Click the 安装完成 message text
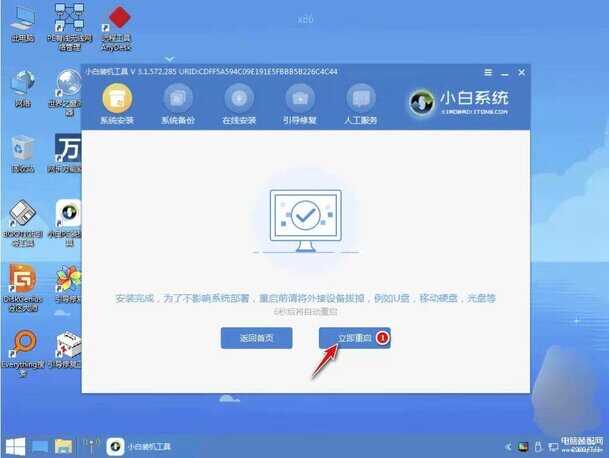Image resolution: width=609 pixels, height=458 pixels. [x=305, y=298]
